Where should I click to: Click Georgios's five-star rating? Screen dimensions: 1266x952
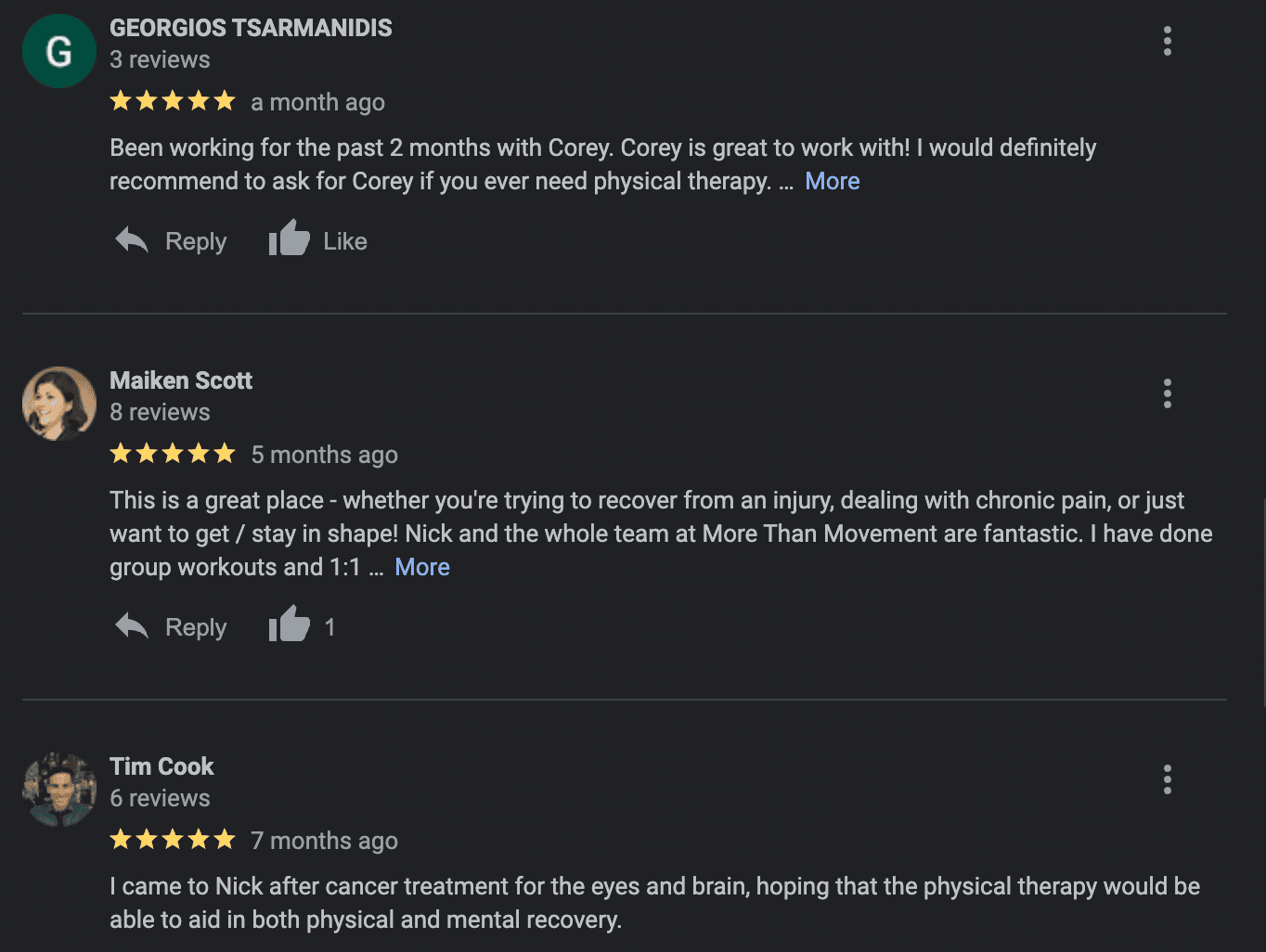click(x=173, y=101)
